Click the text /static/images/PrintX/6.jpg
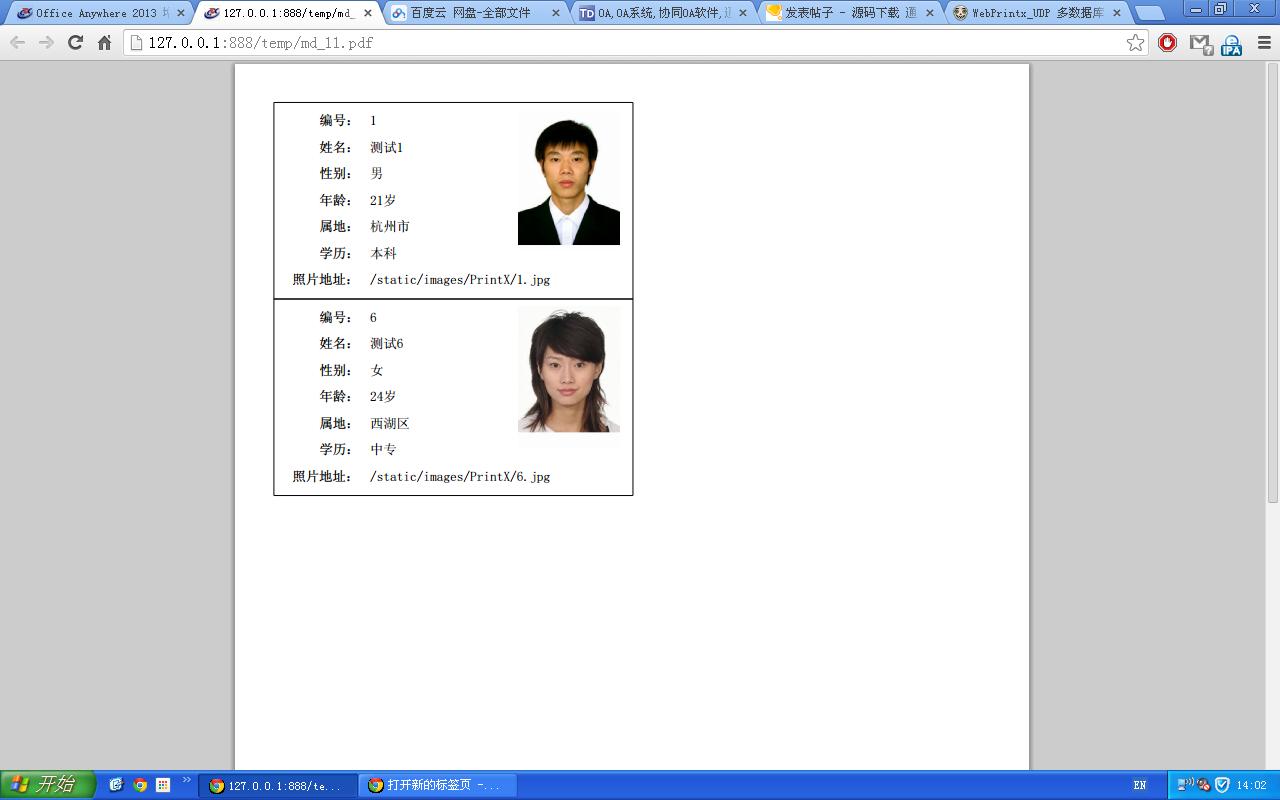1280x800 pixels. tap(460, 477)
